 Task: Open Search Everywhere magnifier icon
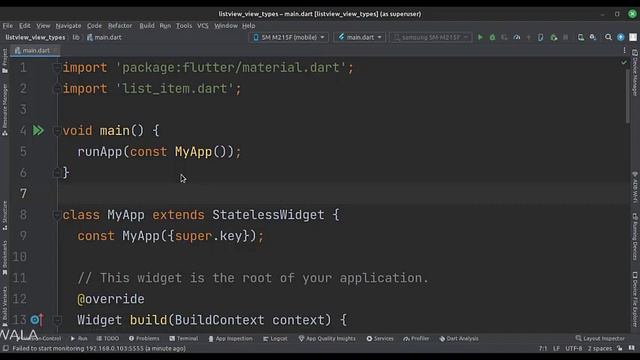tap(608, 37)
